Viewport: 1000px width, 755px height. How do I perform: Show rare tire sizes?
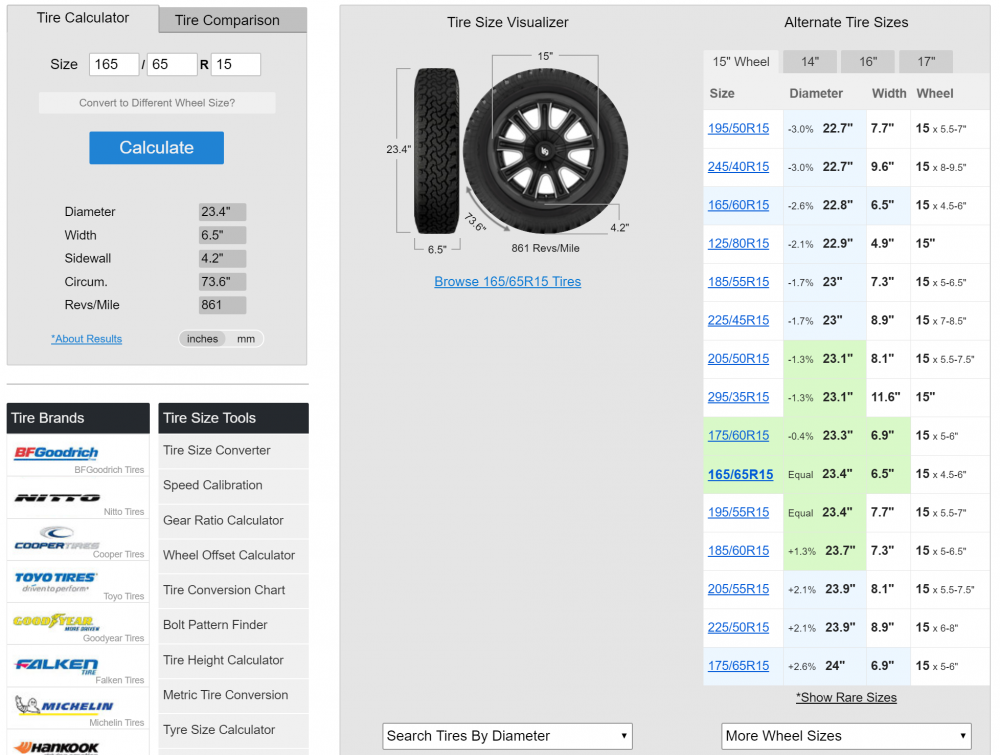(x=846, y=698)
